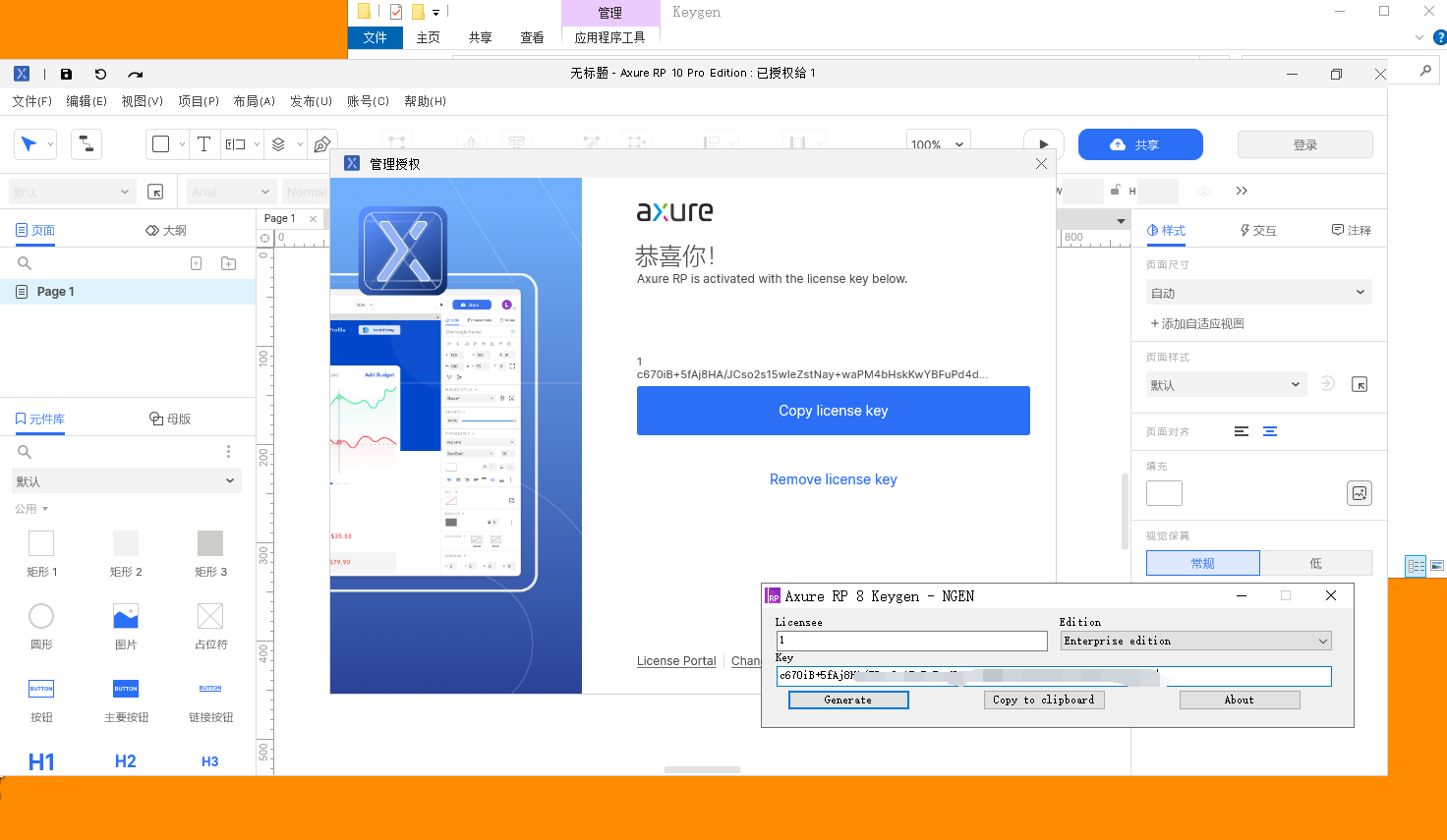Select the 矩形 1 widget
The height and width of the screenshot is (840, 1447).
[x=41, y=552]
